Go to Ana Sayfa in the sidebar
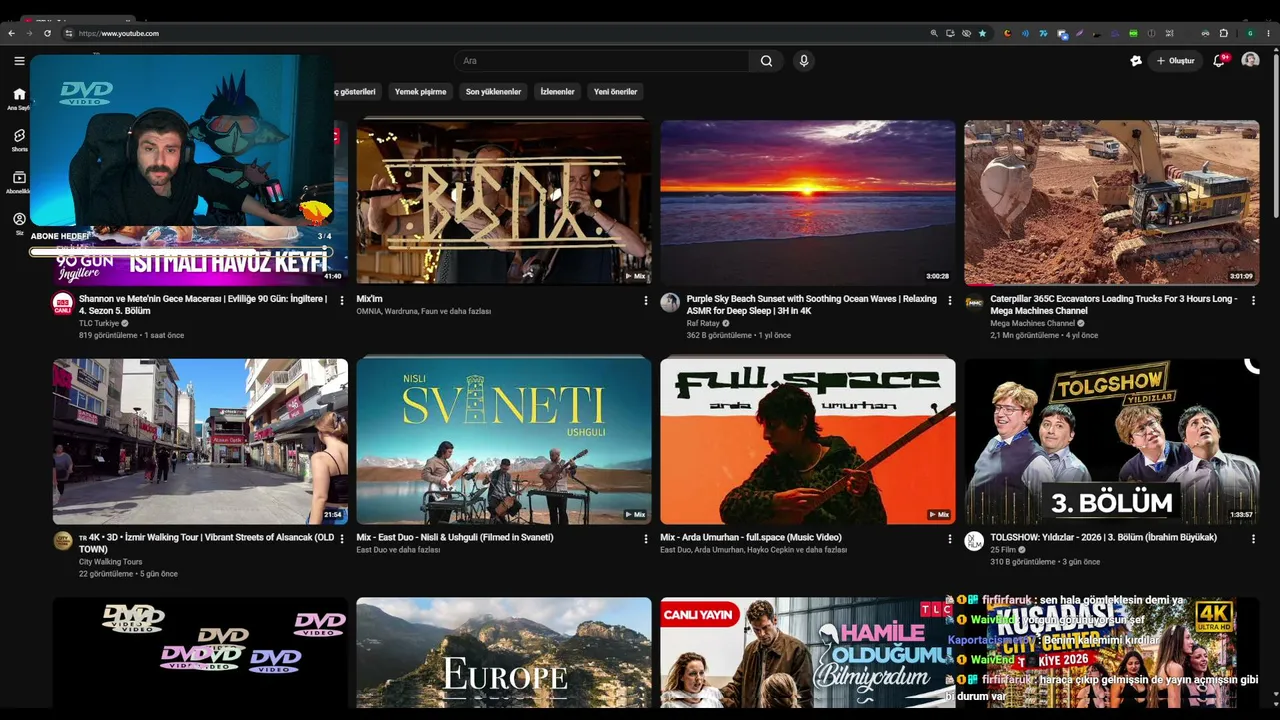The image size is (1280, 720). tap(19, 98)
